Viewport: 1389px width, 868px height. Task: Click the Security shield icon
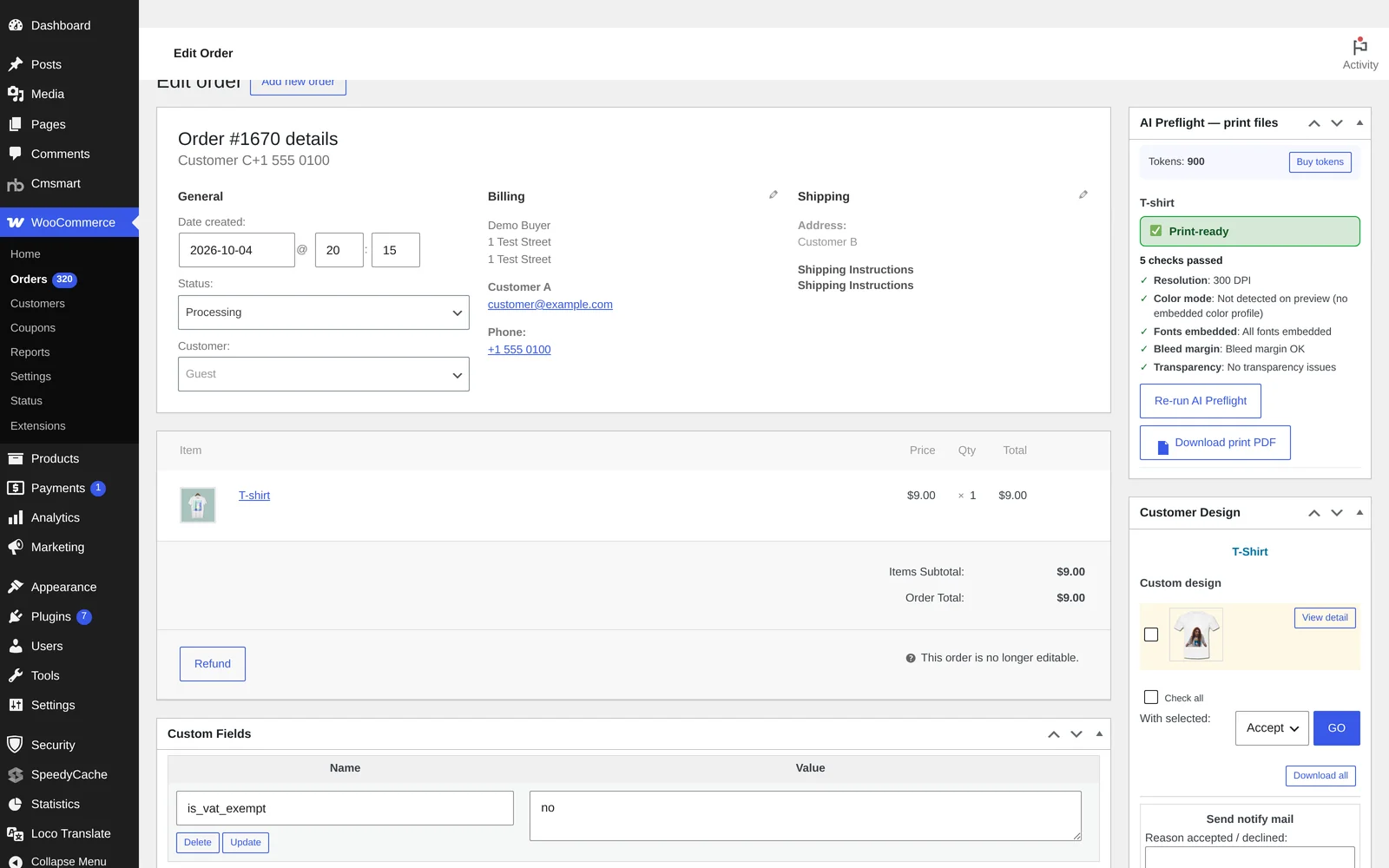pyautogui.click(x=16, y=745)
